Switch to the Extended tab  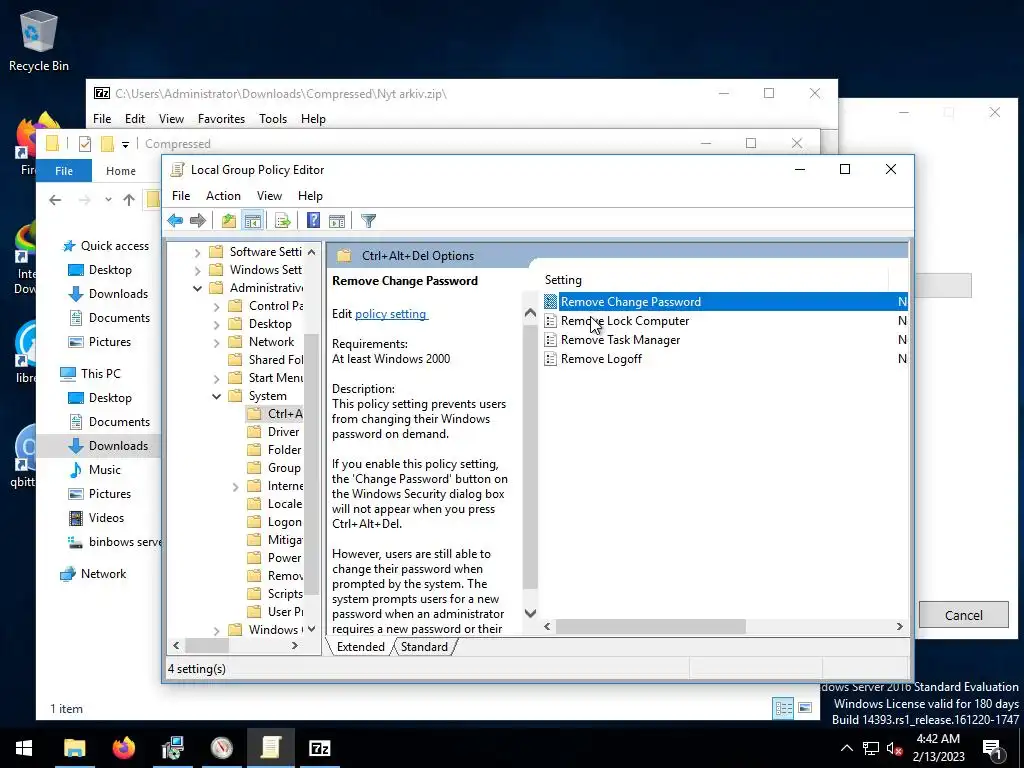tap(360, 647)
